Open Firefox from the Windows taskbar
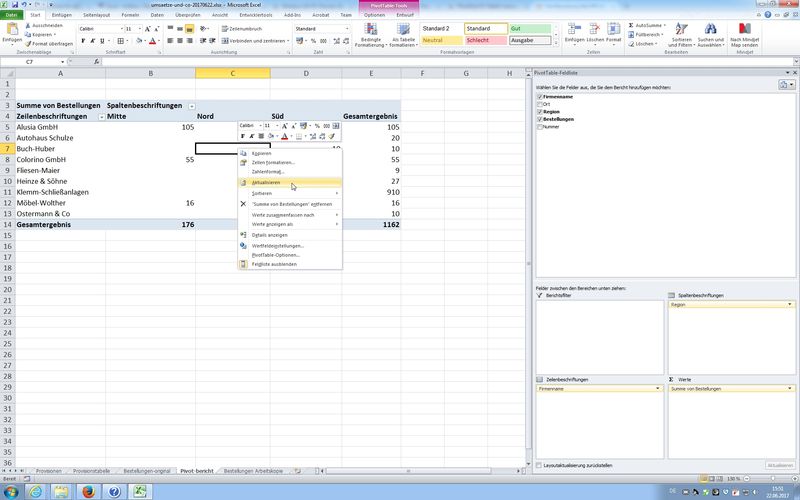800x500 pixels. [x=87, y=491]
